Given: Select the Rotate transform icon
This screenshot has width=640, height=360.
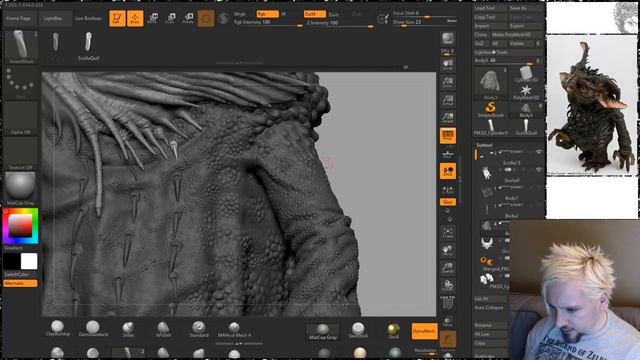Looking at the screenshot, I should tap(188, 18).
